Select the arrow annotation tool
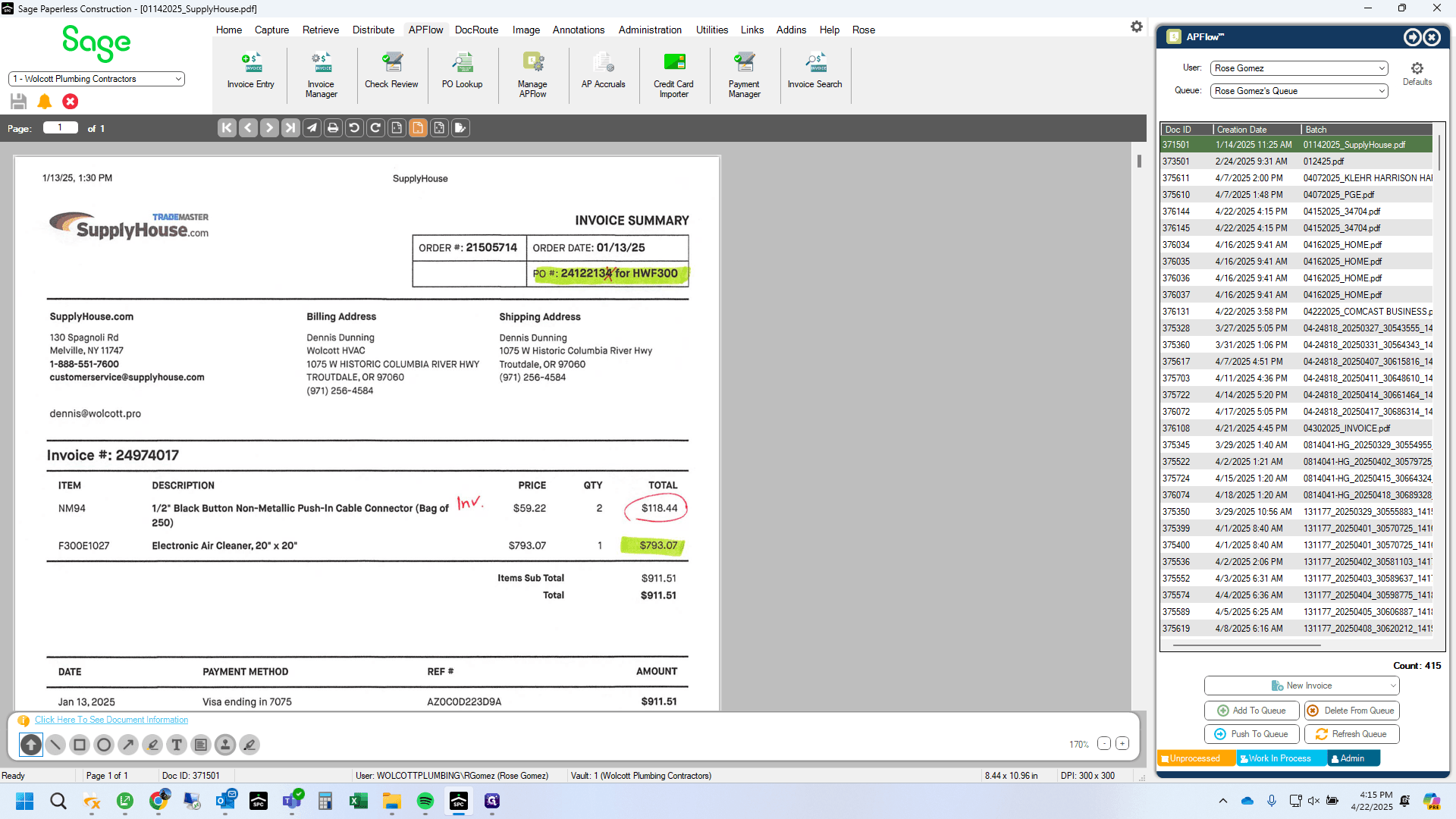This screenshot has width=1456, height=819. click(128, 745)
